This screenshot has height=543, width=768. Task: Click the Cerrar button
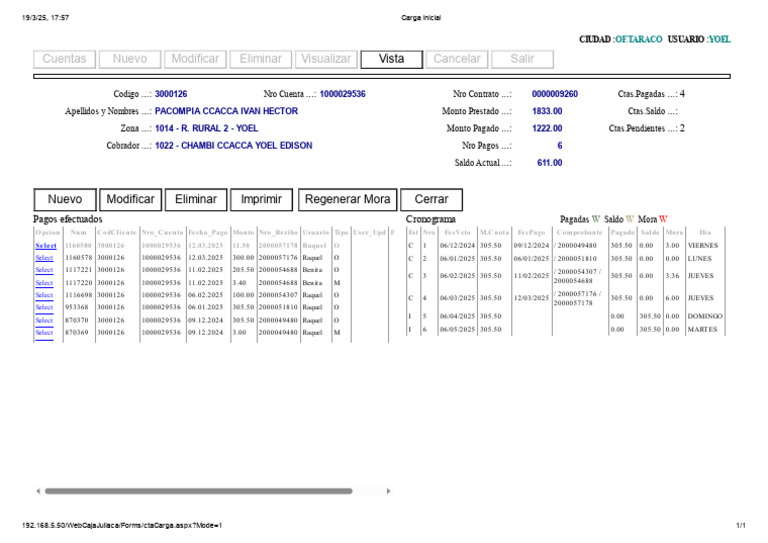(431, 199)
